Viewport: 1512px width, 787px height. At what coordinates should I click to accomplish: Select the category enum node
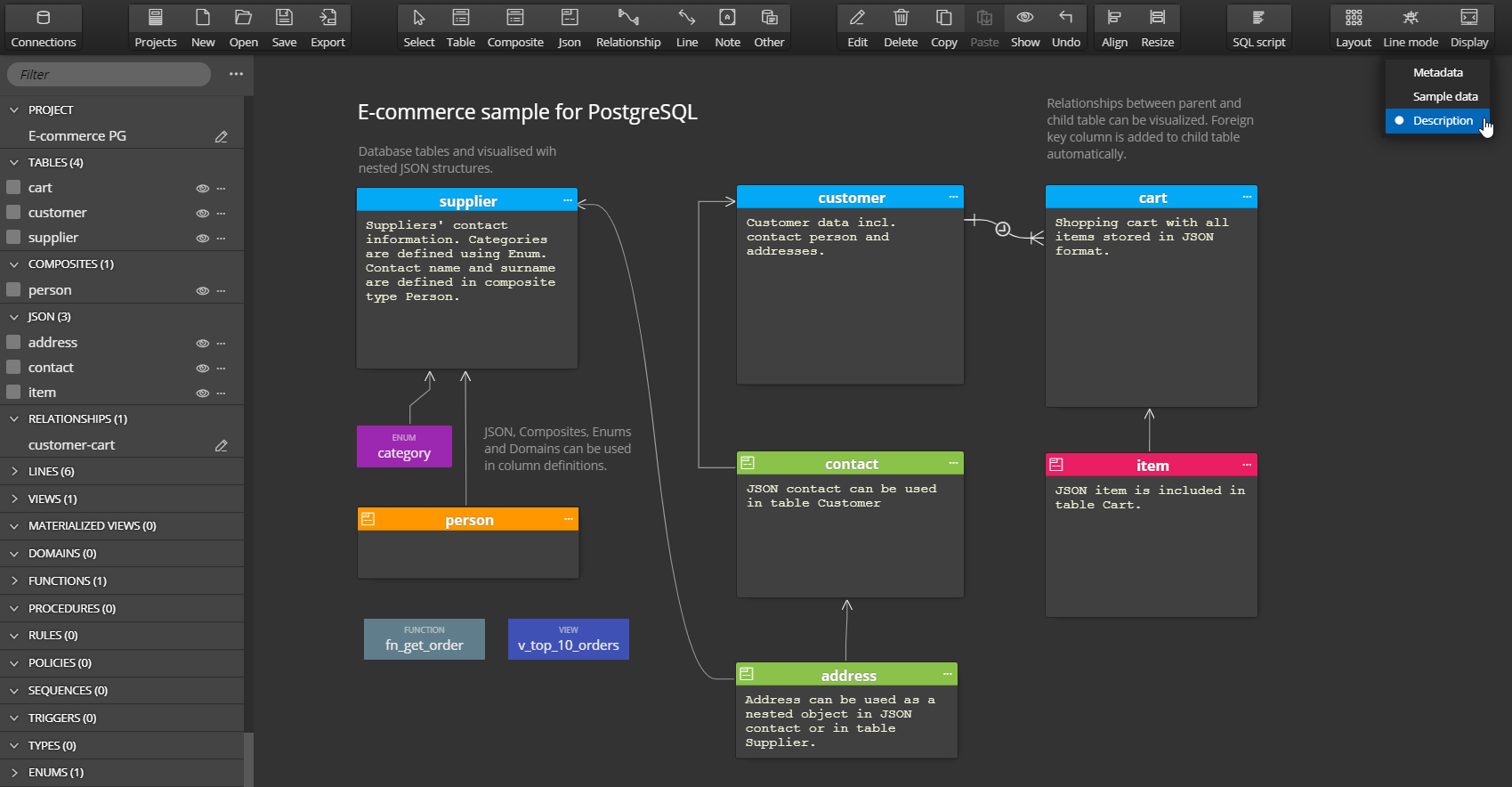coord(404,446)
